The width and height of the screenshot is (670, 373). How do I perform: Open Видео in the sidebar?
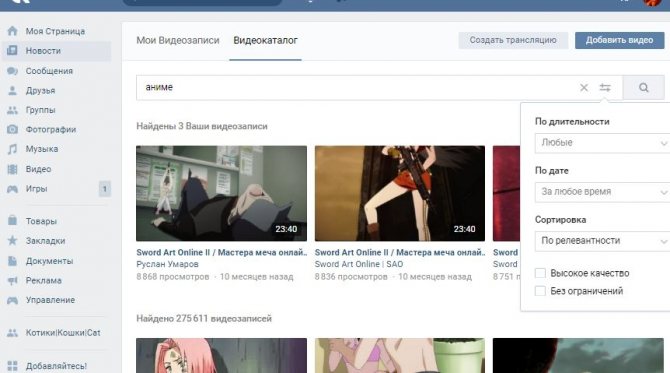pos(38,169)
